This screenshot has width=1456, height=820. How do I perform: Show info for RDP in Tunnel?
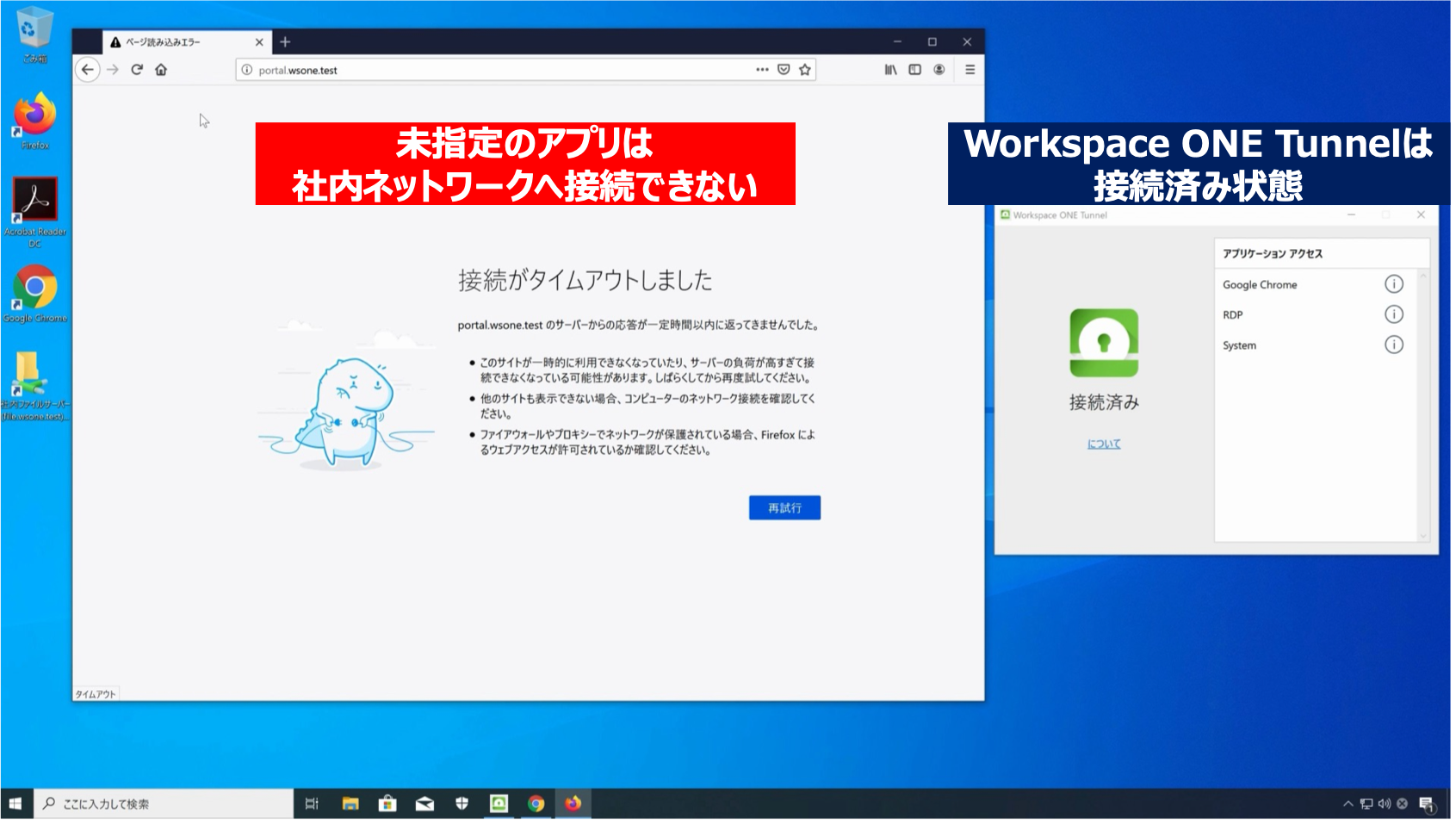(1394, 314)
